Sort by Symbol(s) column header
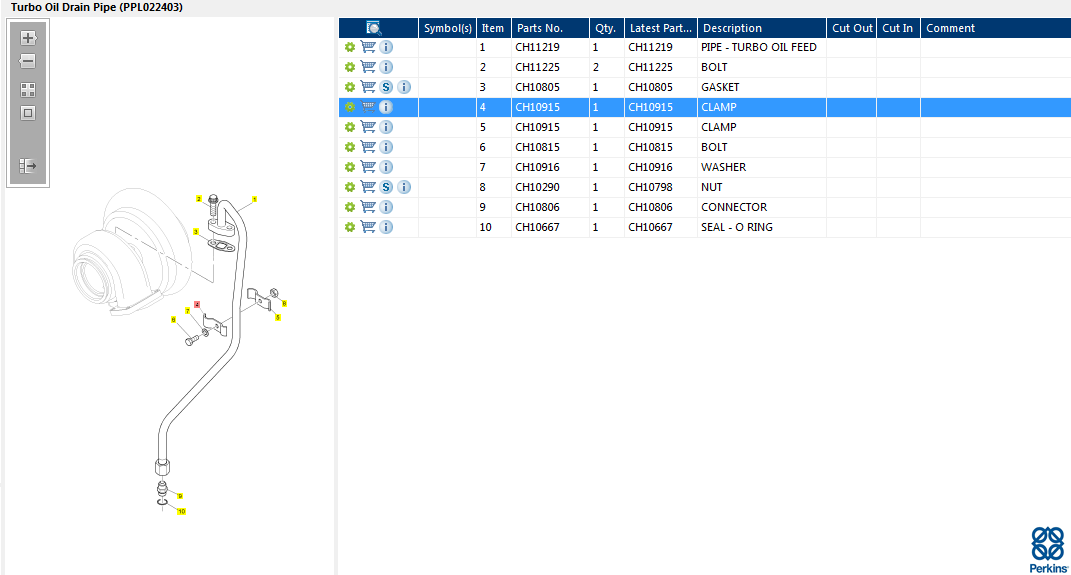This screenshot has width=1071, height=575. (x=447, y=28)
